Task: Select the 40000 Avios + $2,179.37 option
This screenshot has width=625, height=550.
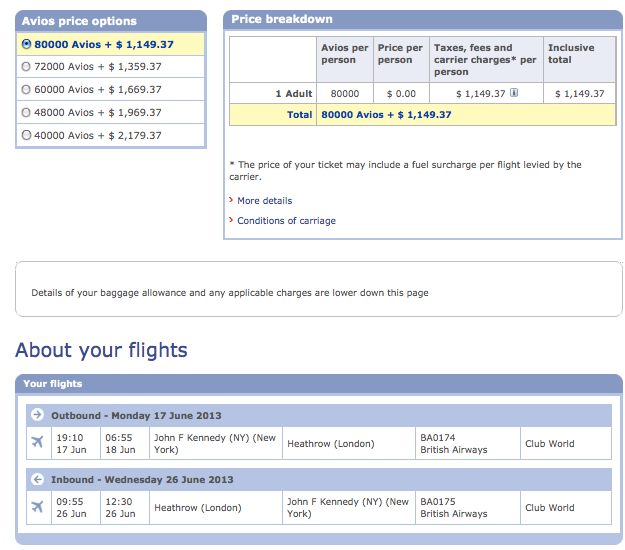Action: click(x=26, y=135)
